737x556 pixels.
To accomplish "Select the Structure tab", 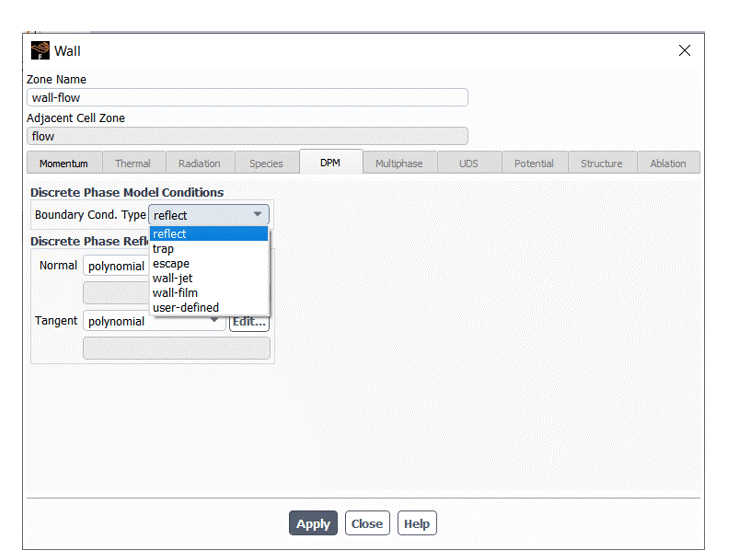I will [x=601, y=163].
